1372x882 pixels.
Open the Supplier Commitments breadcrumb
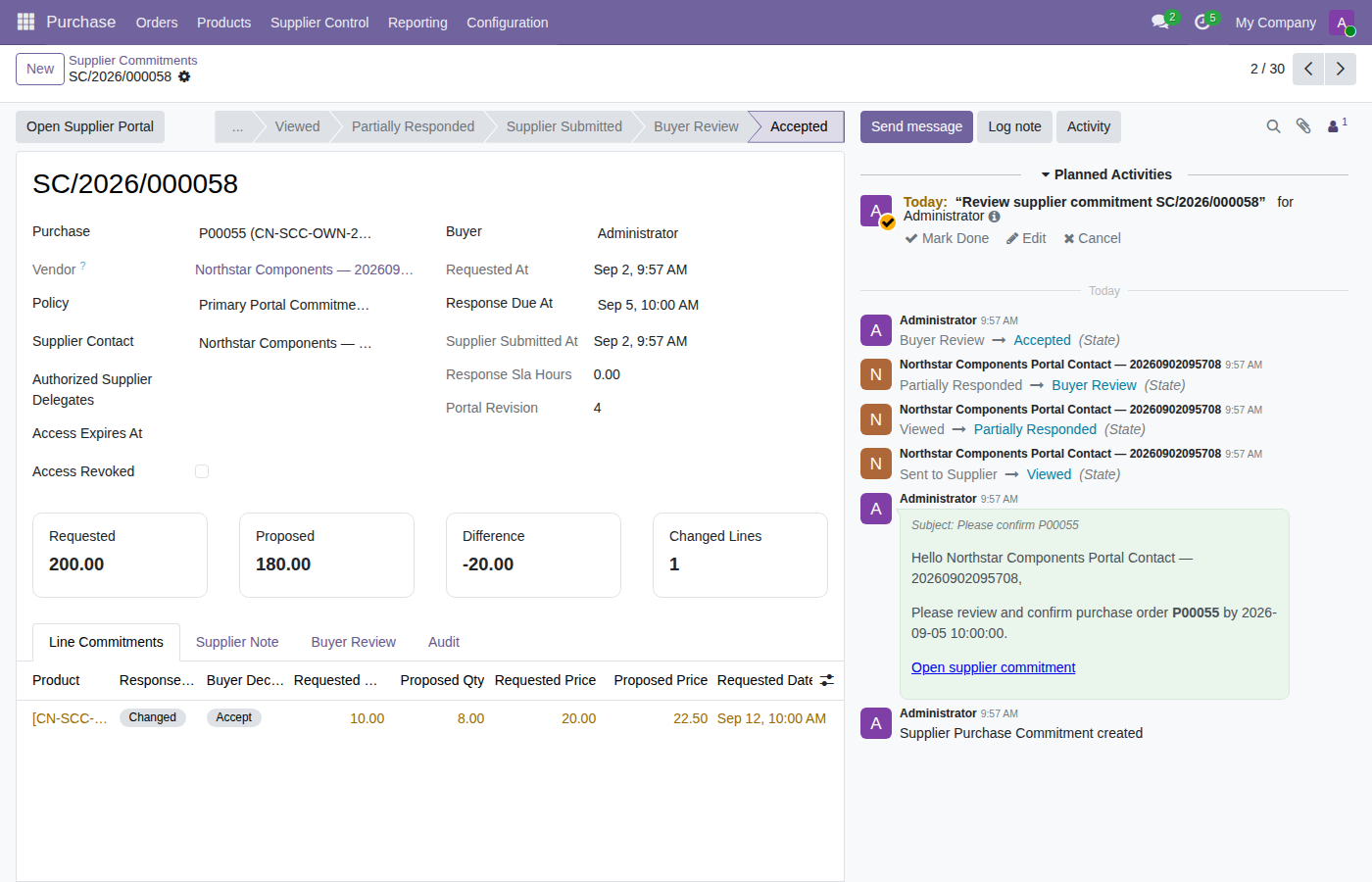click(132, 61)
